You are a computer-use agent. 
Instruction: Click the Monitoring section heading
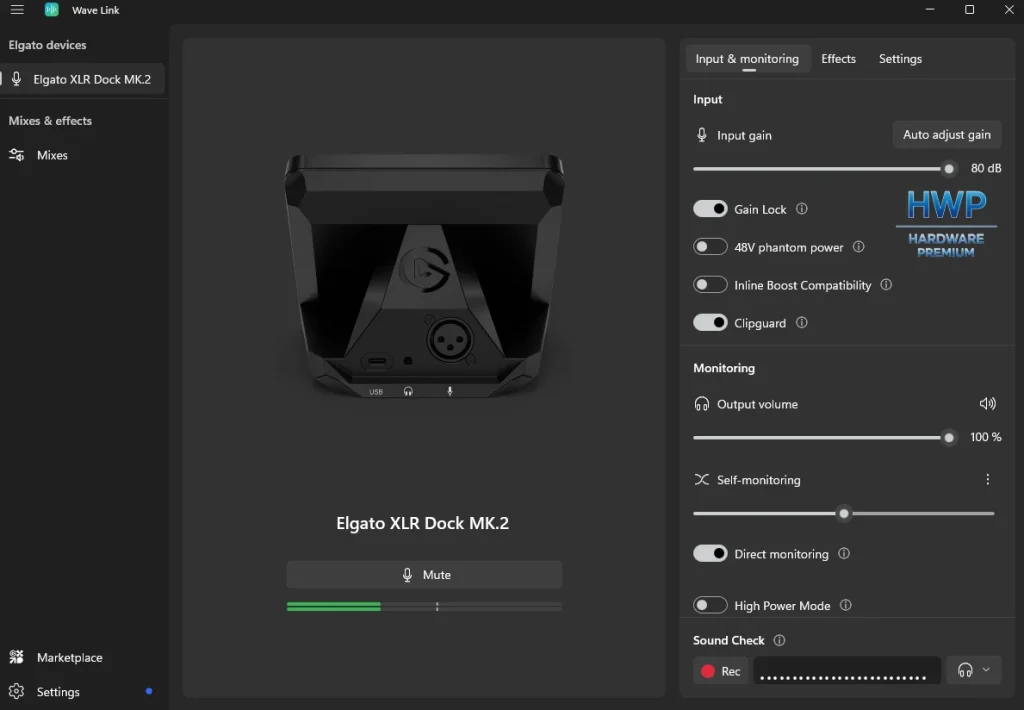[x=724, y=368]
